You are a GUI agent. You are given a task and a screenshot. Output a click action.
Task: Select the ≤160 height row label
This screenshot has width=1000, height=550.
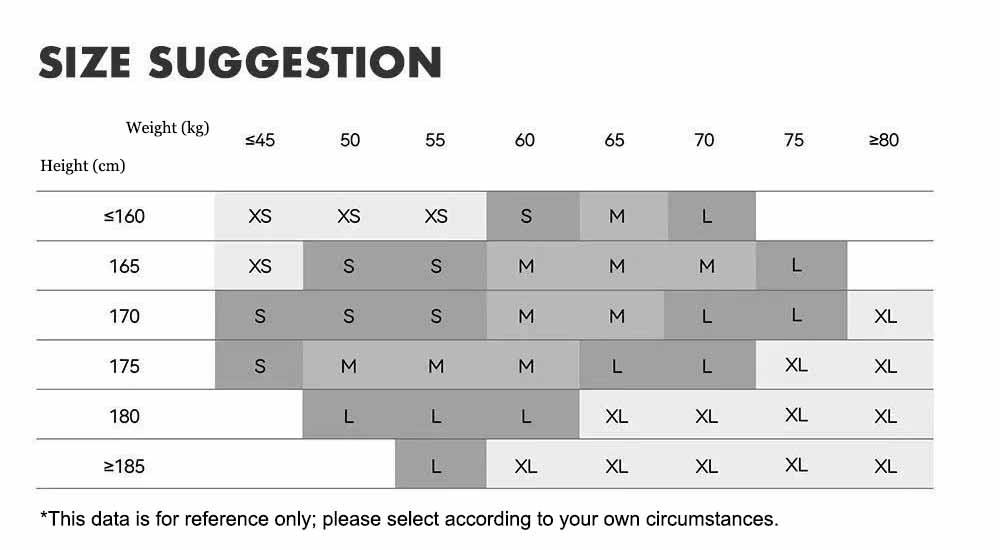[x=124, y=216]
